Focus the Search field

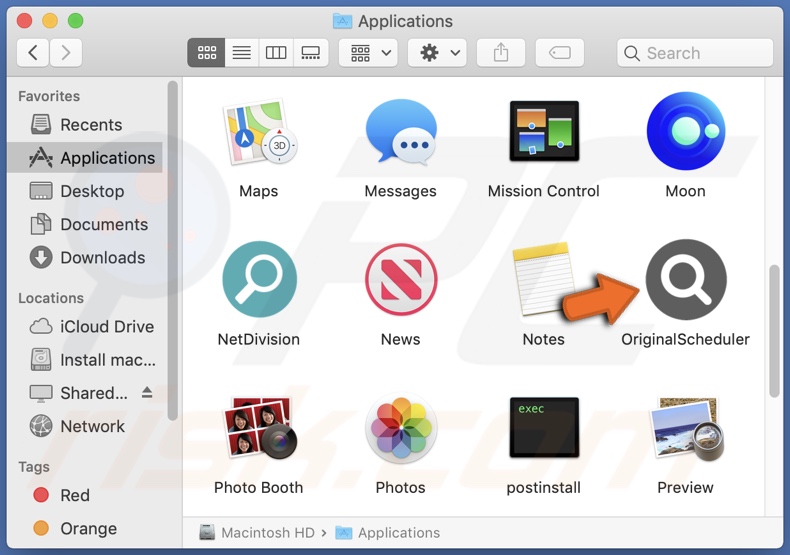point(695,53)
